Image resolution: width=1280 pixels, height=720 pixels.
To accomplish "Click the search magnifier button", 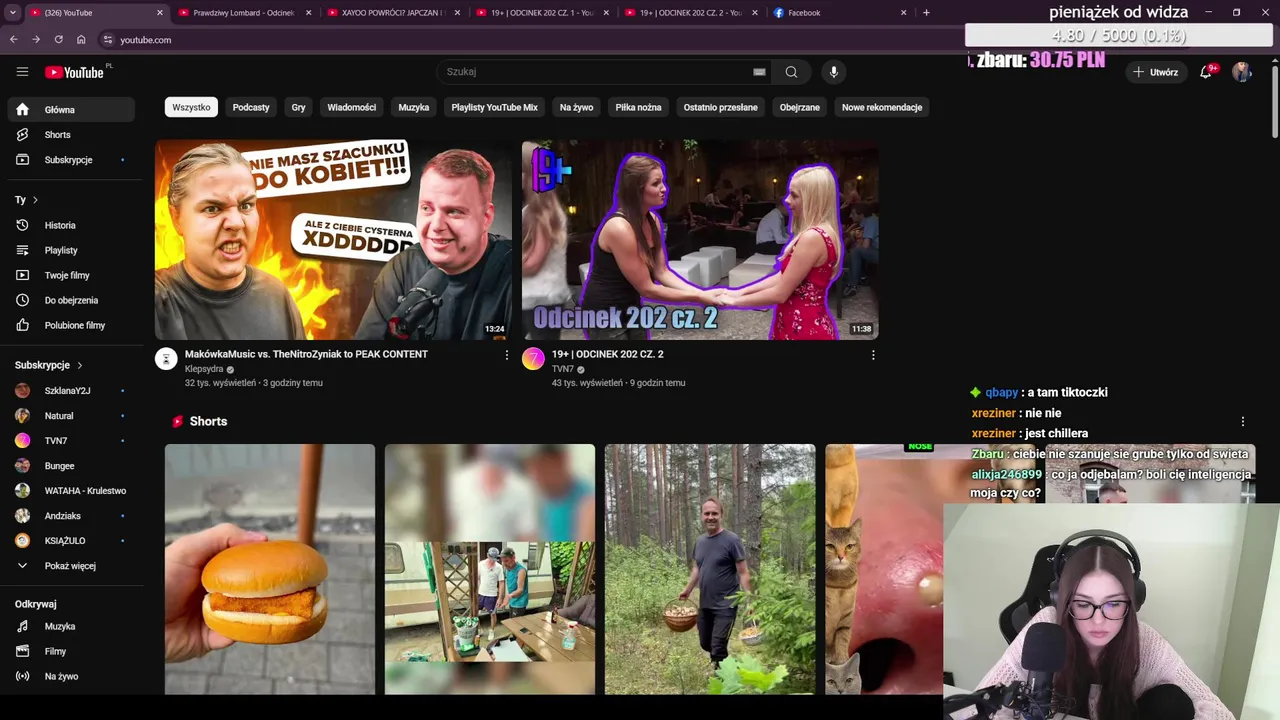I will coord(791,72).
